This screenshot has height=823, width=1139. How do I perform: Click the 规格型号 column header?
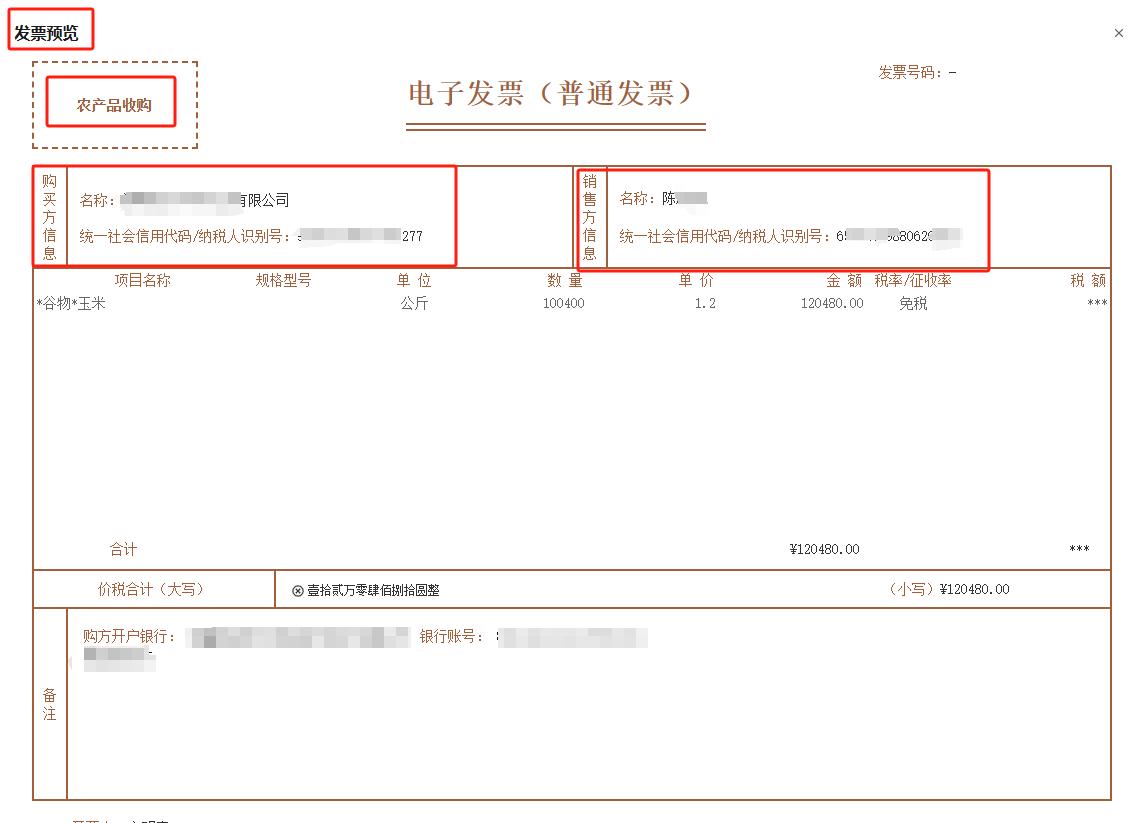tap(283, 280)
